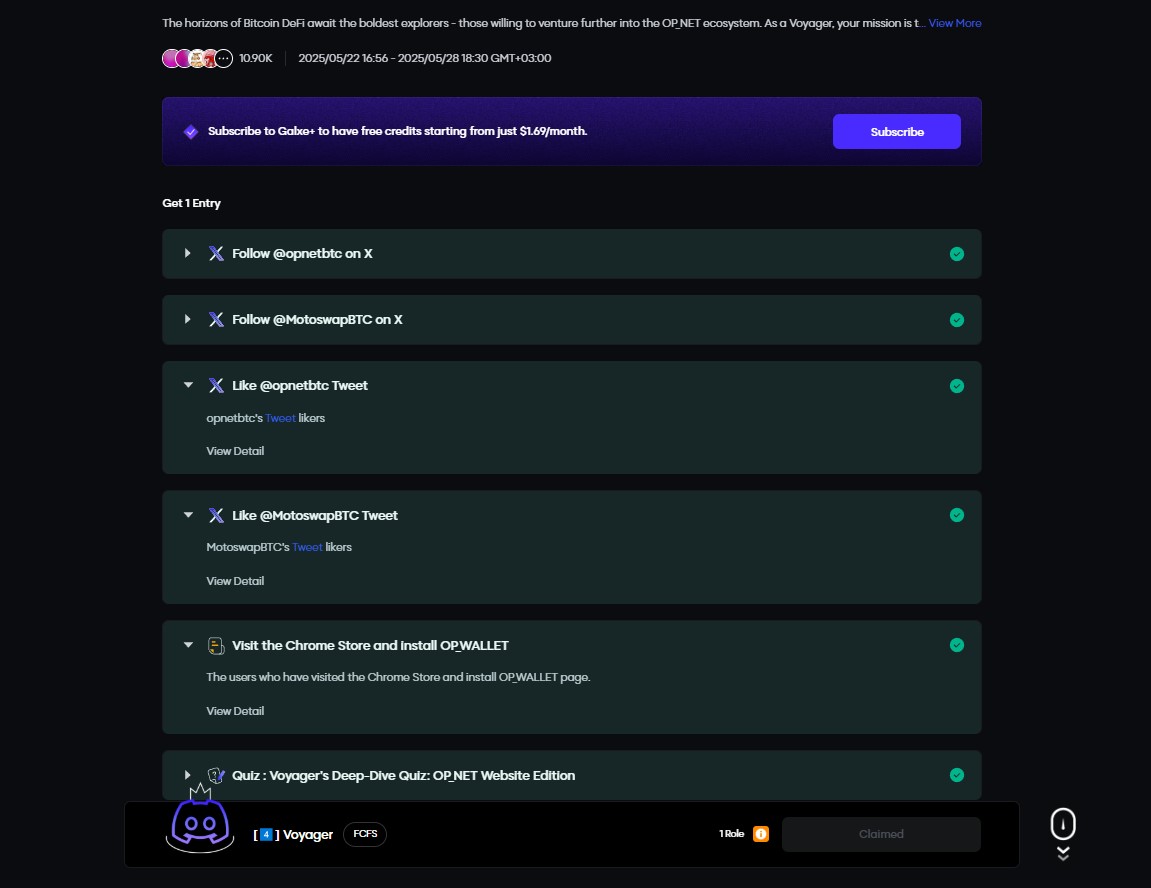Screen dimensions: 1151x888
Task: Open View Detail under Like @MotoswapBTC Tweet
Action: coord(235,581)
